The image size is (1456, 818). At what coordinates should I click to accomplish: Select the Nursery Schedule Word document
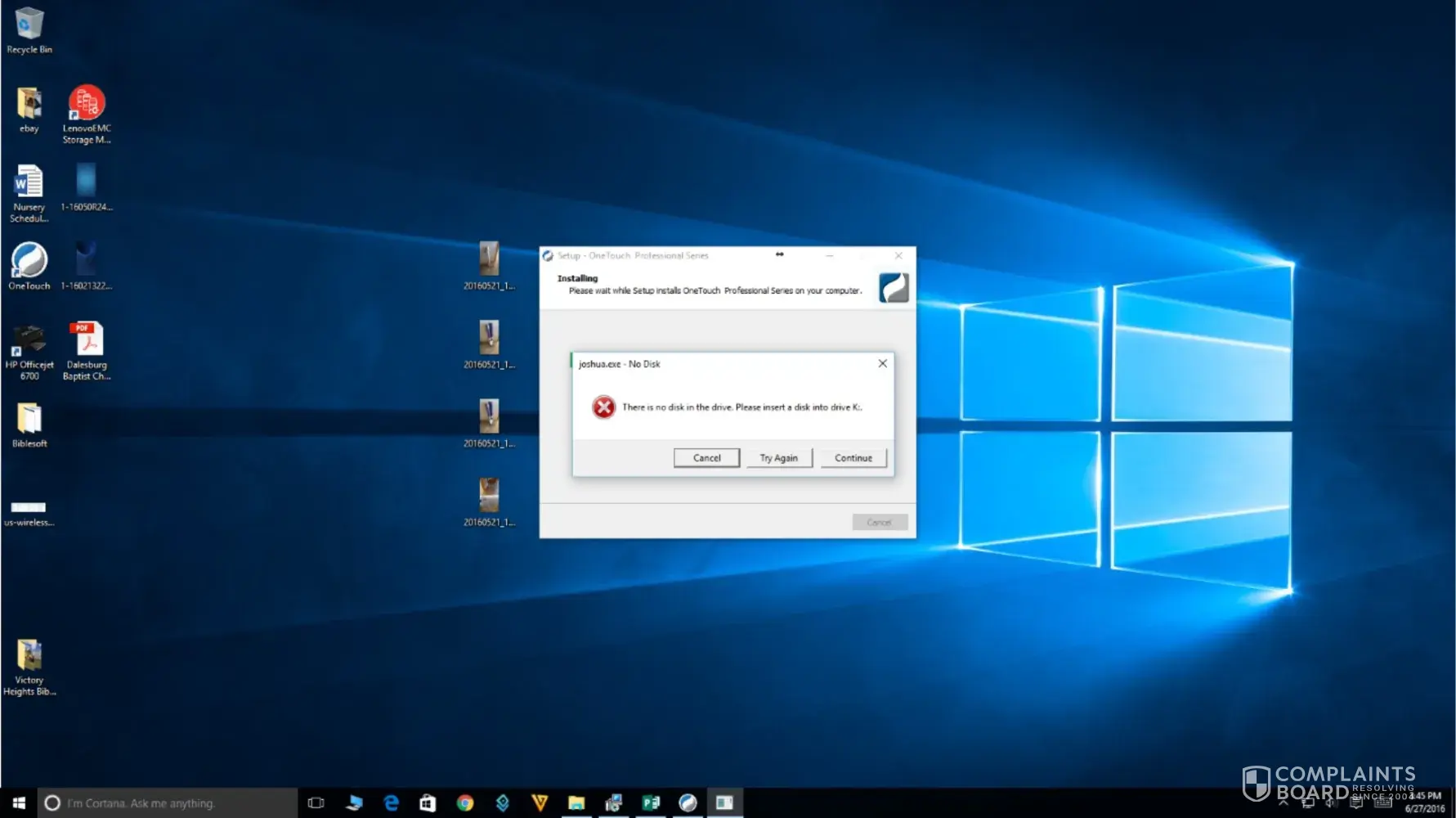coord(29,183)
